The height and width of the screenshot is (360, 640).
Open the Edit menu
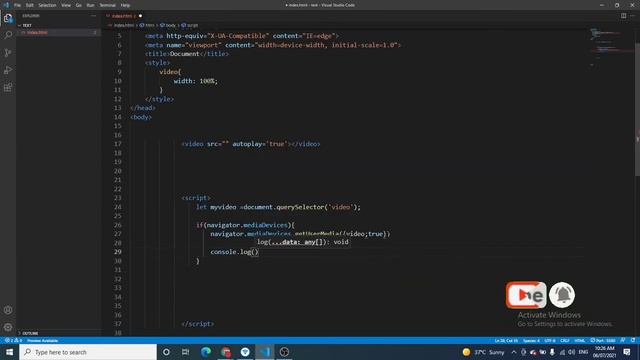coord(29,5)
